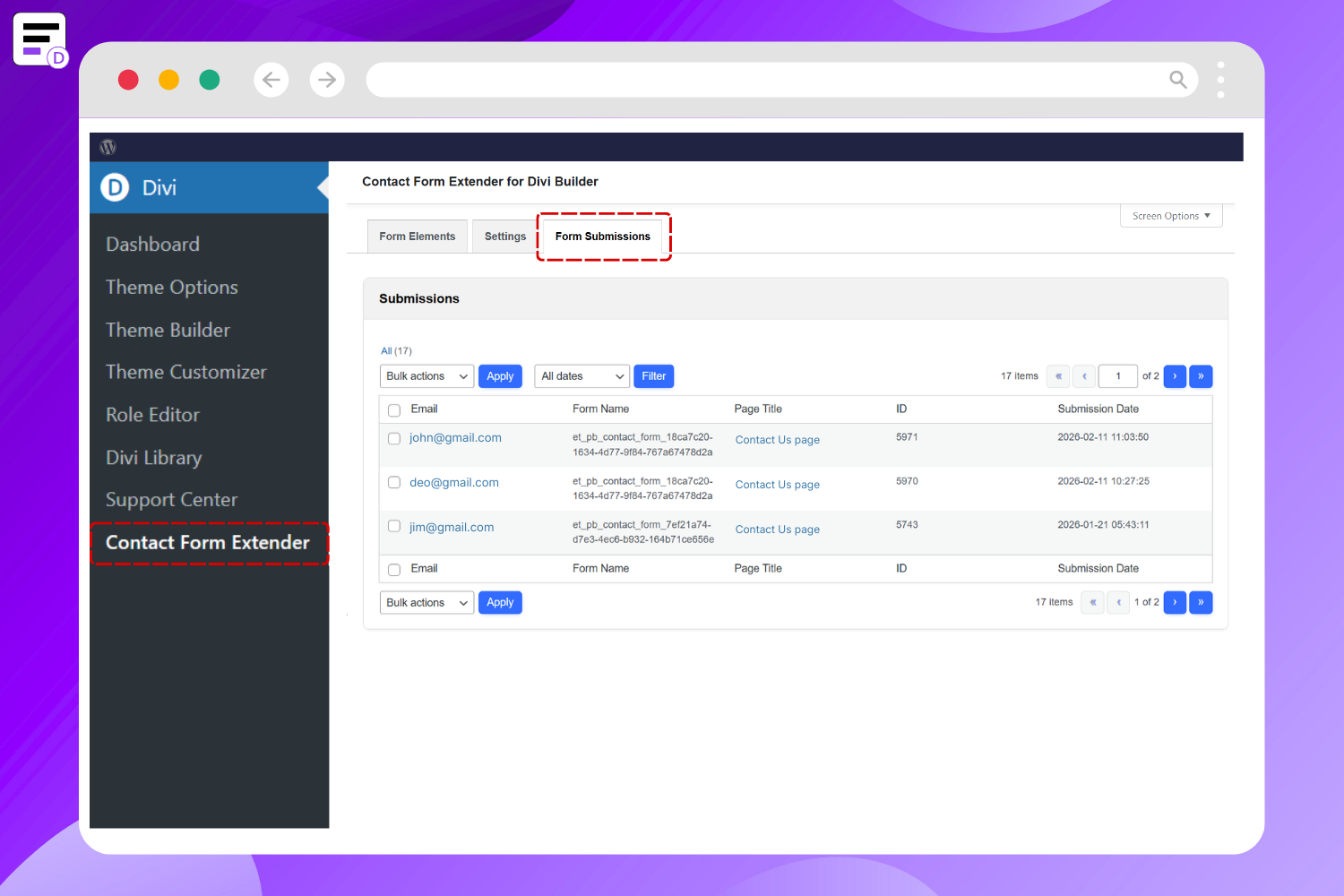
Task: Click the Divi logo icon in sidebar
Action: [115, 187]
